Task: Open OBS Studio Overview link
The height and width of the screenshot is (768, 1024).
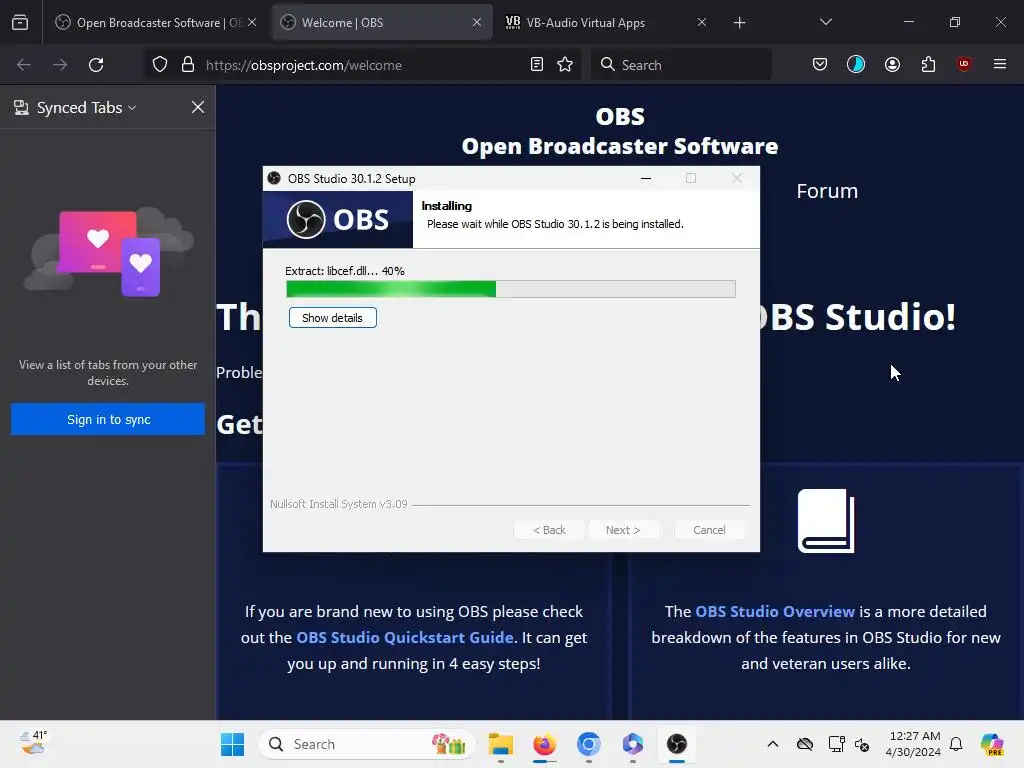Action: pos(775,611)
